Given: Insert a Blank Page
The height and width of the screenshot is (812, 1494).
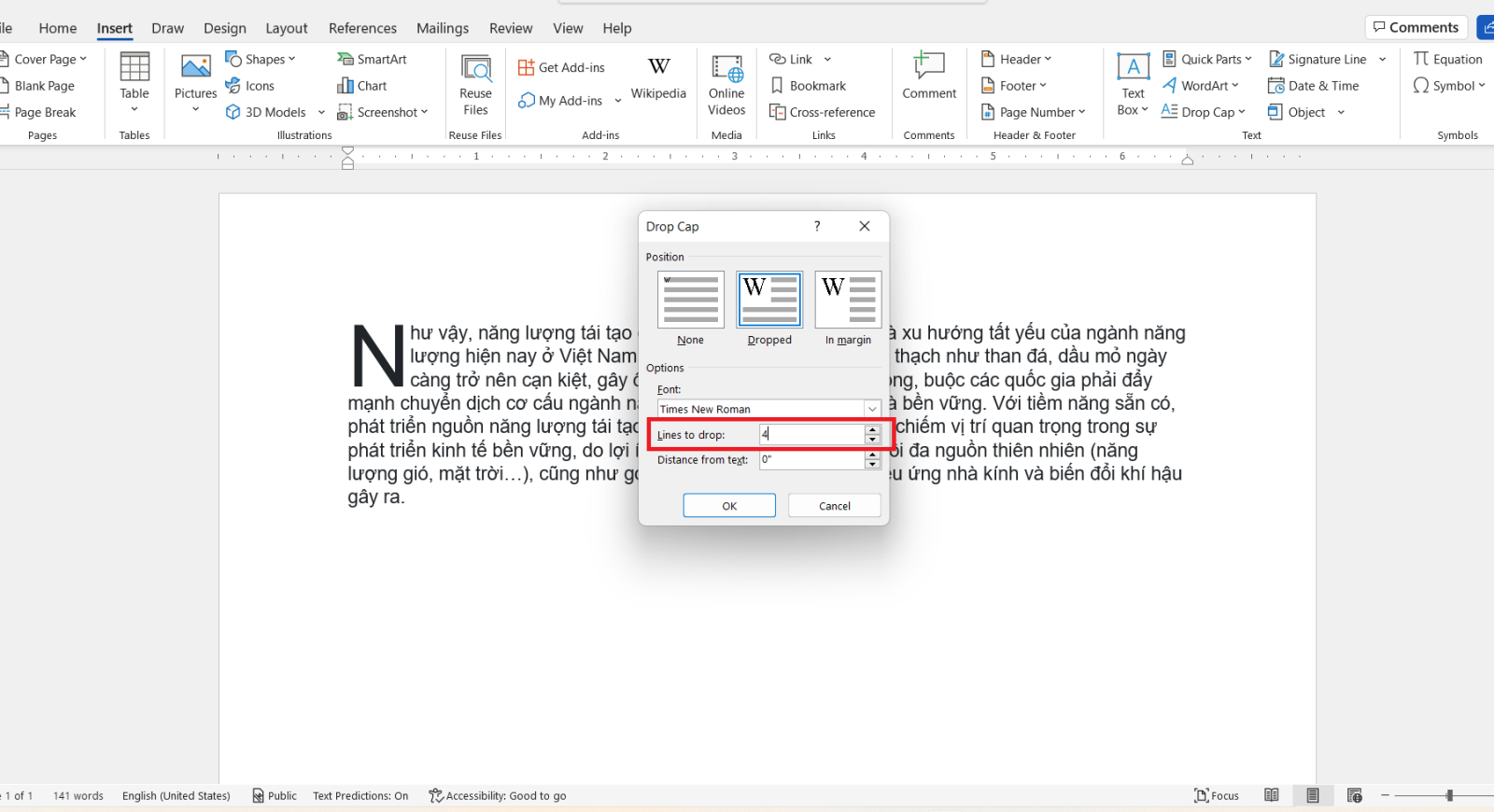Looking at the screenshot, I should pyautogui.click(x=37, y=86).
